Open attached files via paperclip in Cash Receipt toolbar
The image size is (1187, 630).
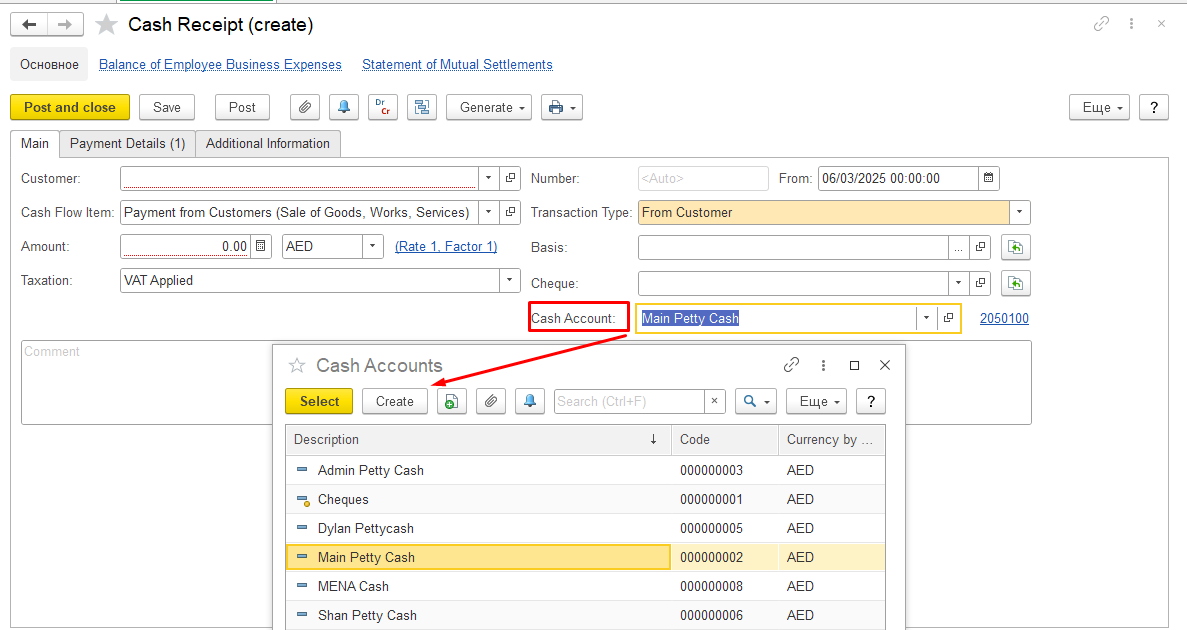[x=304, y=108]
